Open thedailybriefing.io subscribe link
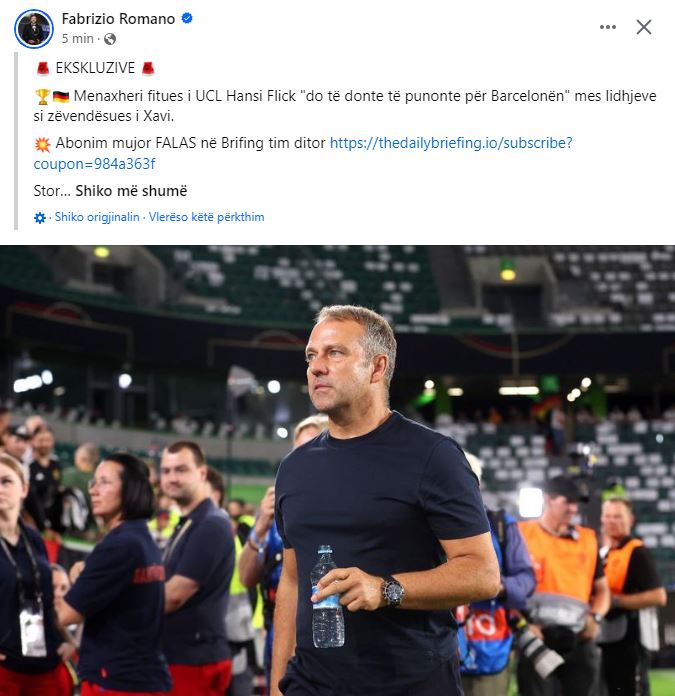Image resolution: width=675 pixels, height=696 pixels. point(450,143)
